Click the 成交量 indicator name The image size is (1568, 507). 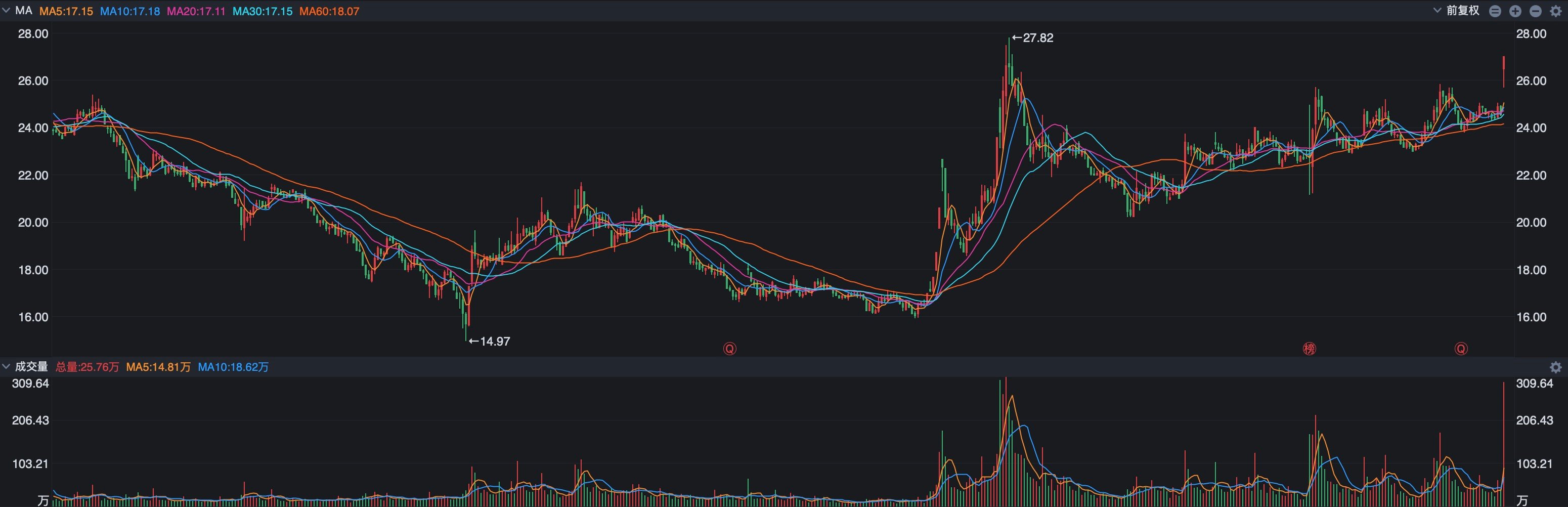pos(31,366)
